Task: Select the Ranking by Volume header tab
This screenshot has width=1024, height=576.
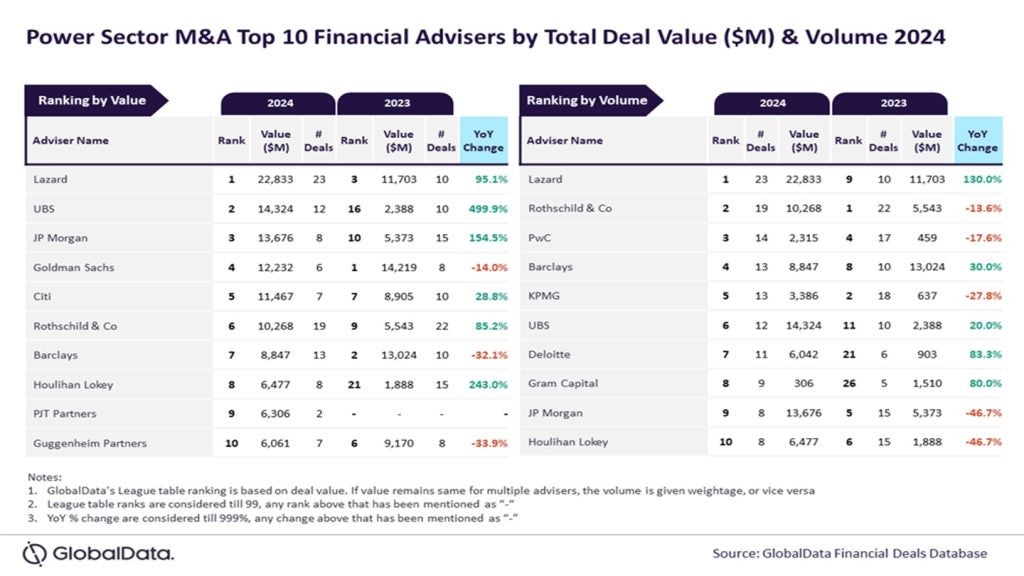Action: [590, 101]
